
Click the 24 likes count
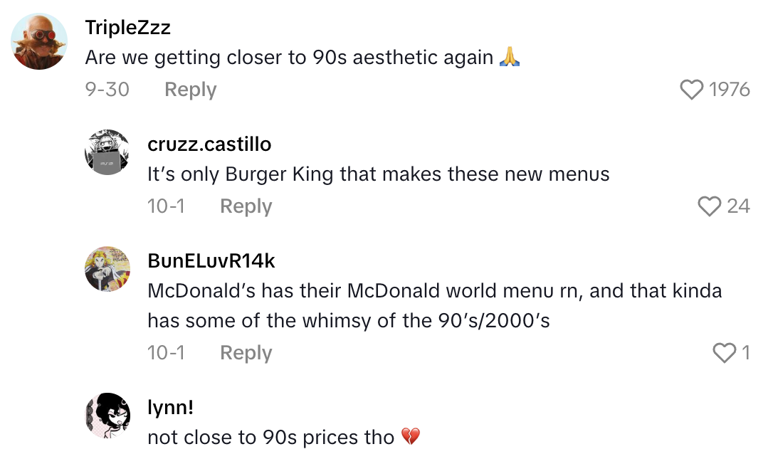coord(738,206)
